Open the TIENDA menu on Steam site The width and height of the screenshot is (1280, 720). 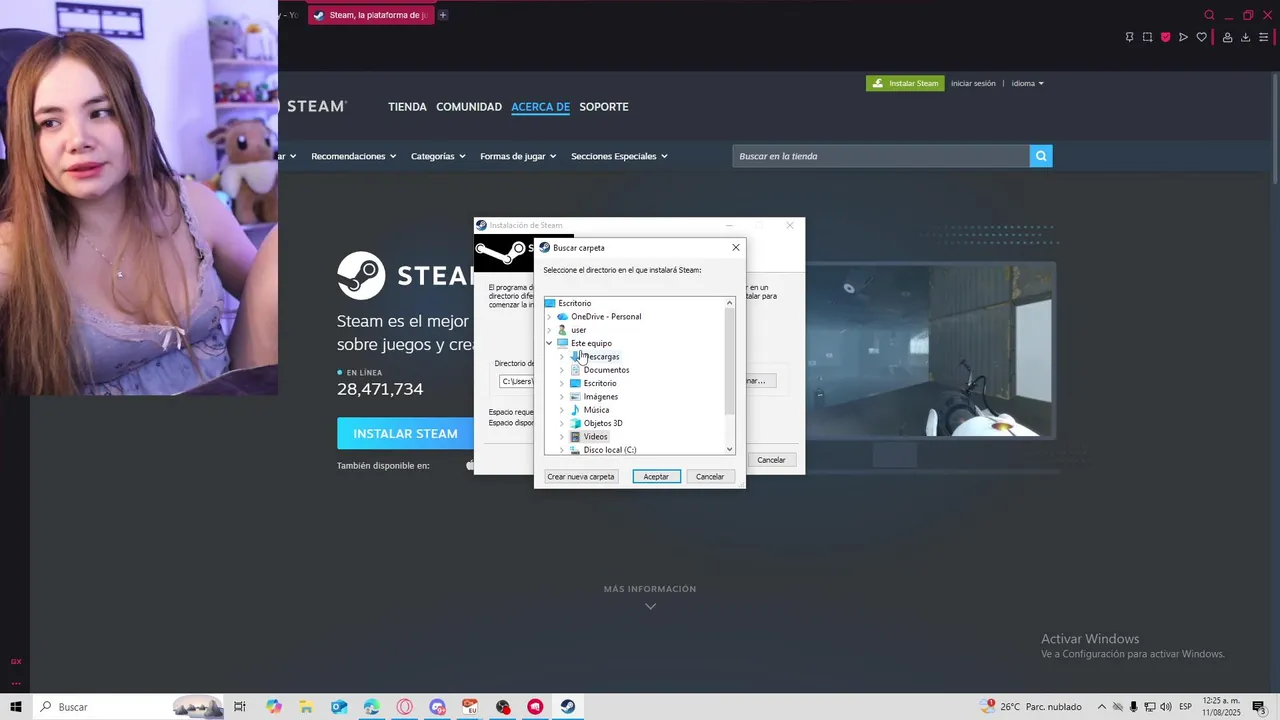[407, 107]
